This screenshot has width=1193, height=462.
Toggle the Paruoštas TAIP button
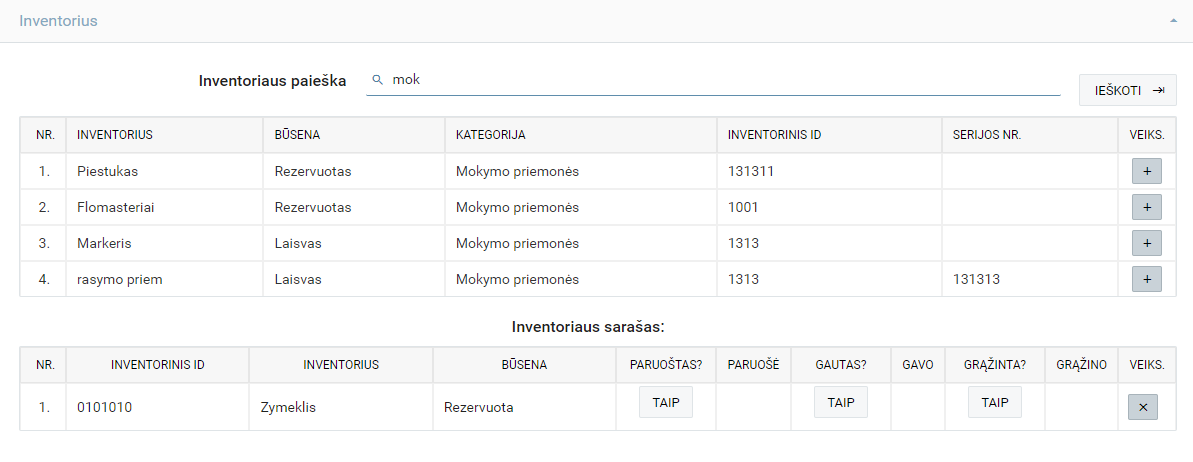665,402
